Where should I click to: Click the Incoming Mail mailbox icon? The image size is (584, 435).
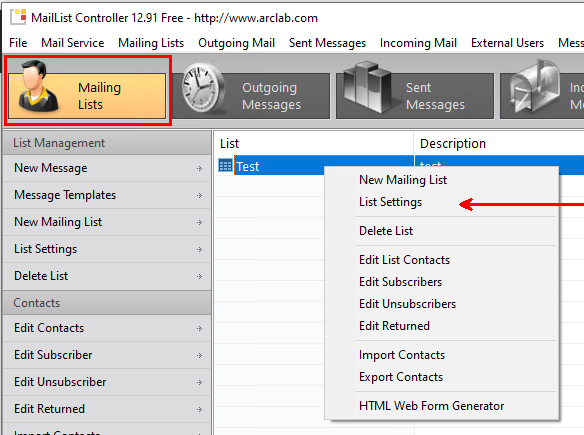pyautogui.click(x=535, y=87)
